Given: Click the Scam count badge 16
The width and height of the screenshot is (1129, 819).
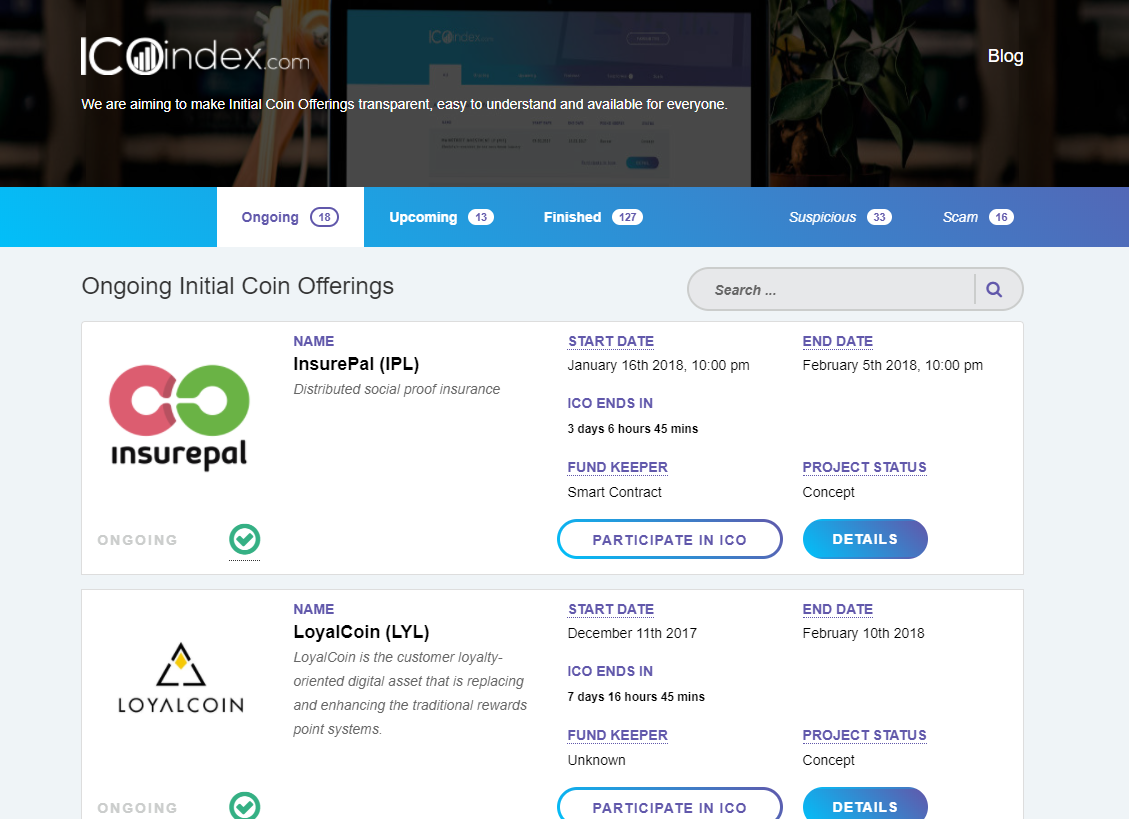Looking at the screenshot, I should point(1001,217).
